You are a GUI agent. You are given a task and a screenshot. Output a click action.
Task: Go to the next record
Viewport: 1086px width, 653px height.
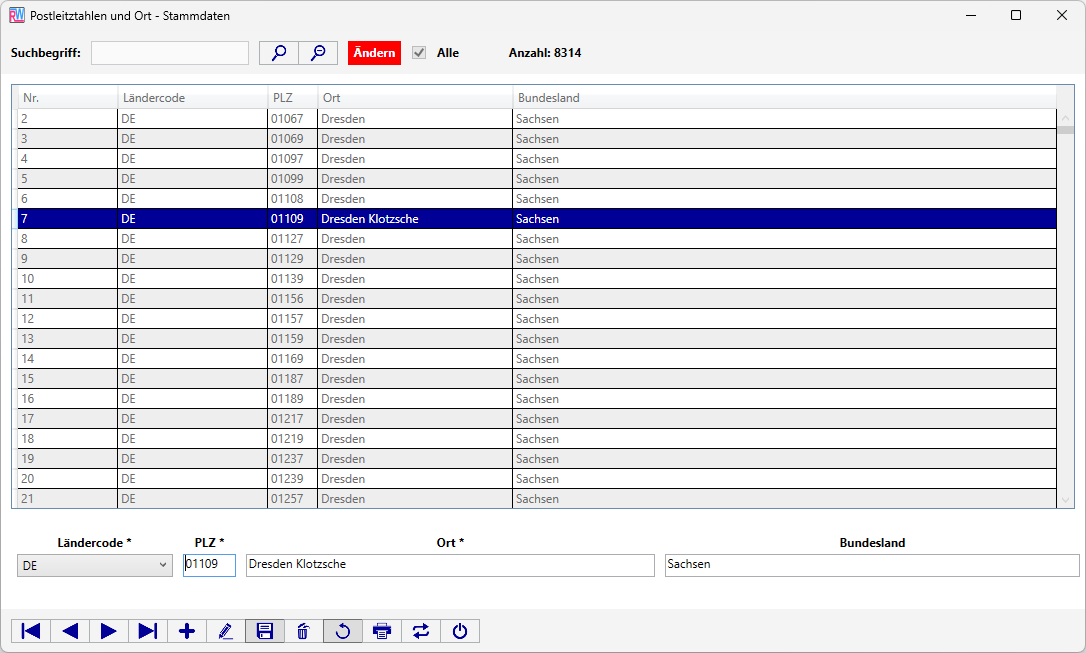109,631
